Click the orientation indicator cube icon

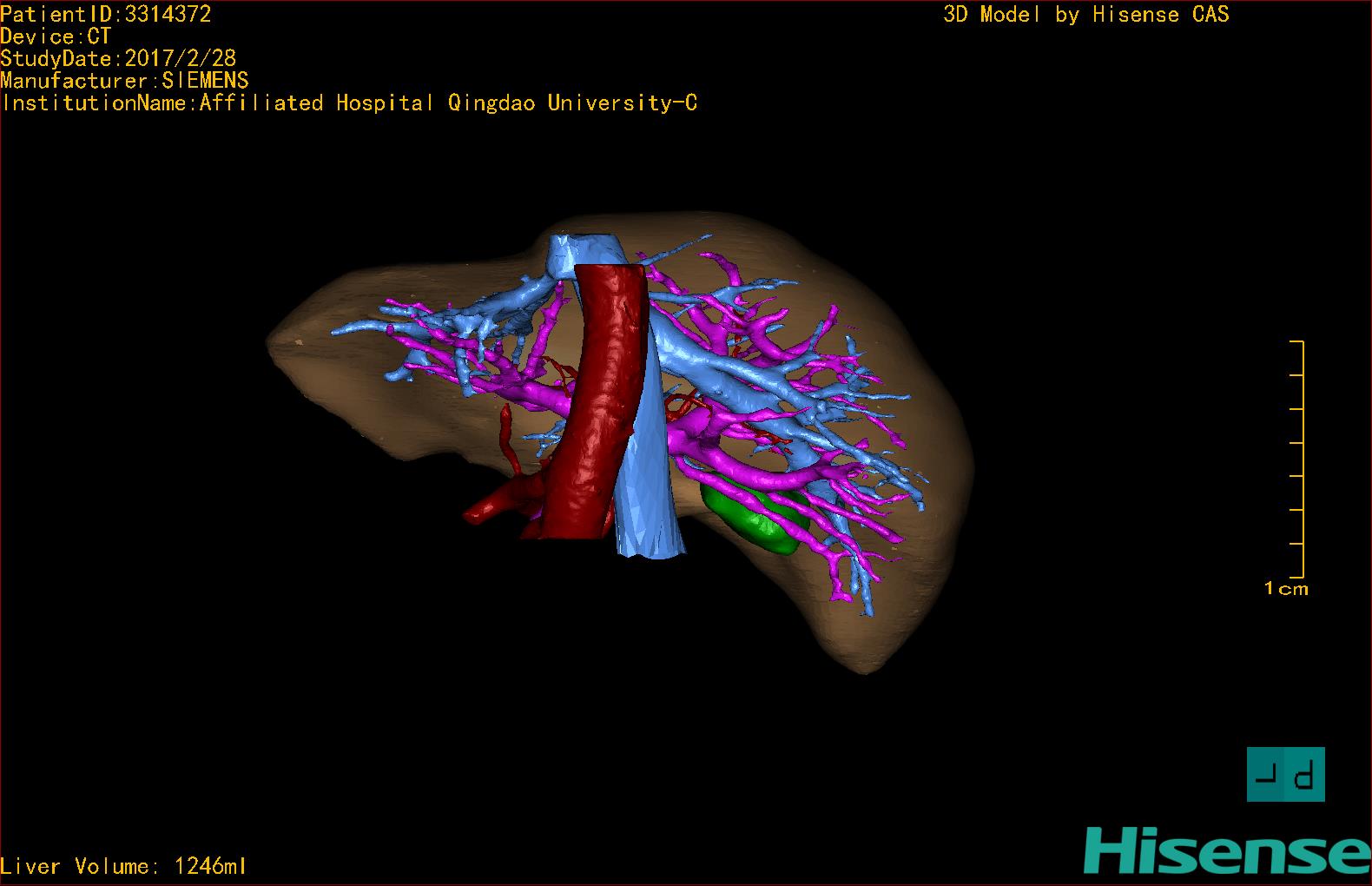click(1286, 774)
